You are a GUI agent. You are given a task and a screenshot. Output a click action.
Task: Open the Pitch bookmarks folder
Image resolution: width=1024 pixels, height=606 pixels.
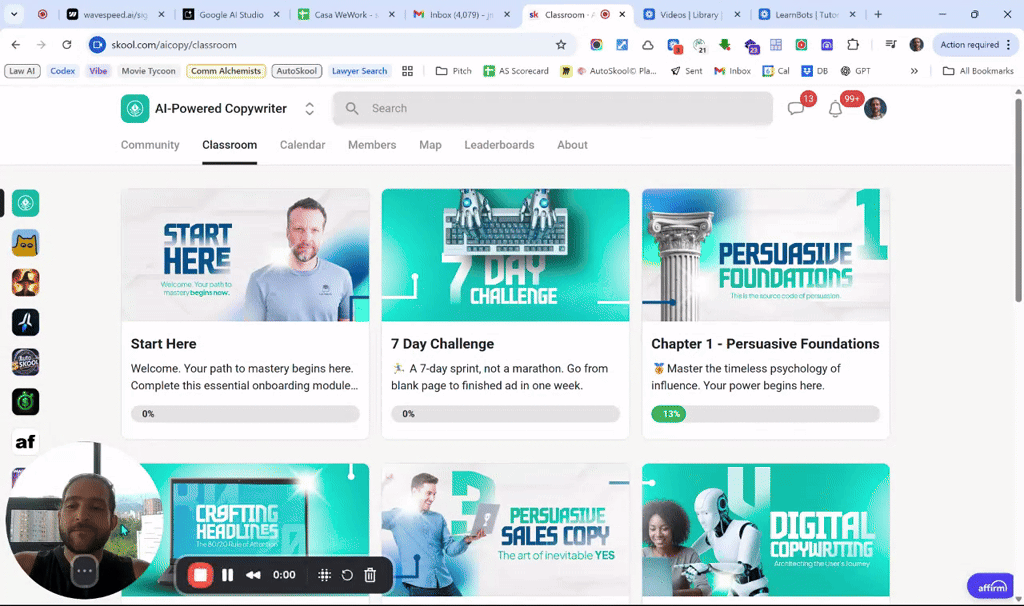454,71
